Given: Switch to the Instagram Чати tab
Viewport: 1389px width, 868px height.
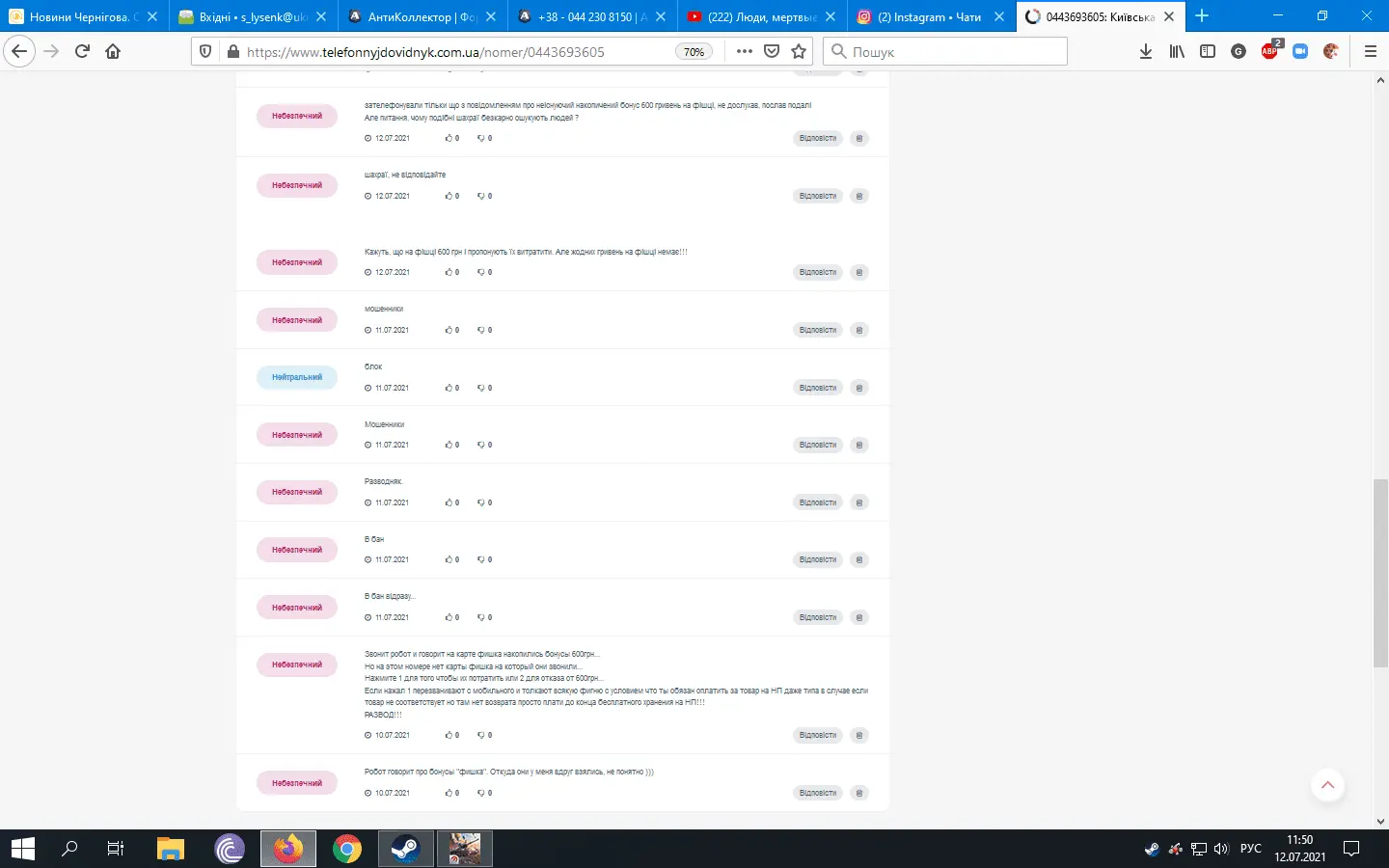Looking at the screenshot, I should click(x=930, y=16).
